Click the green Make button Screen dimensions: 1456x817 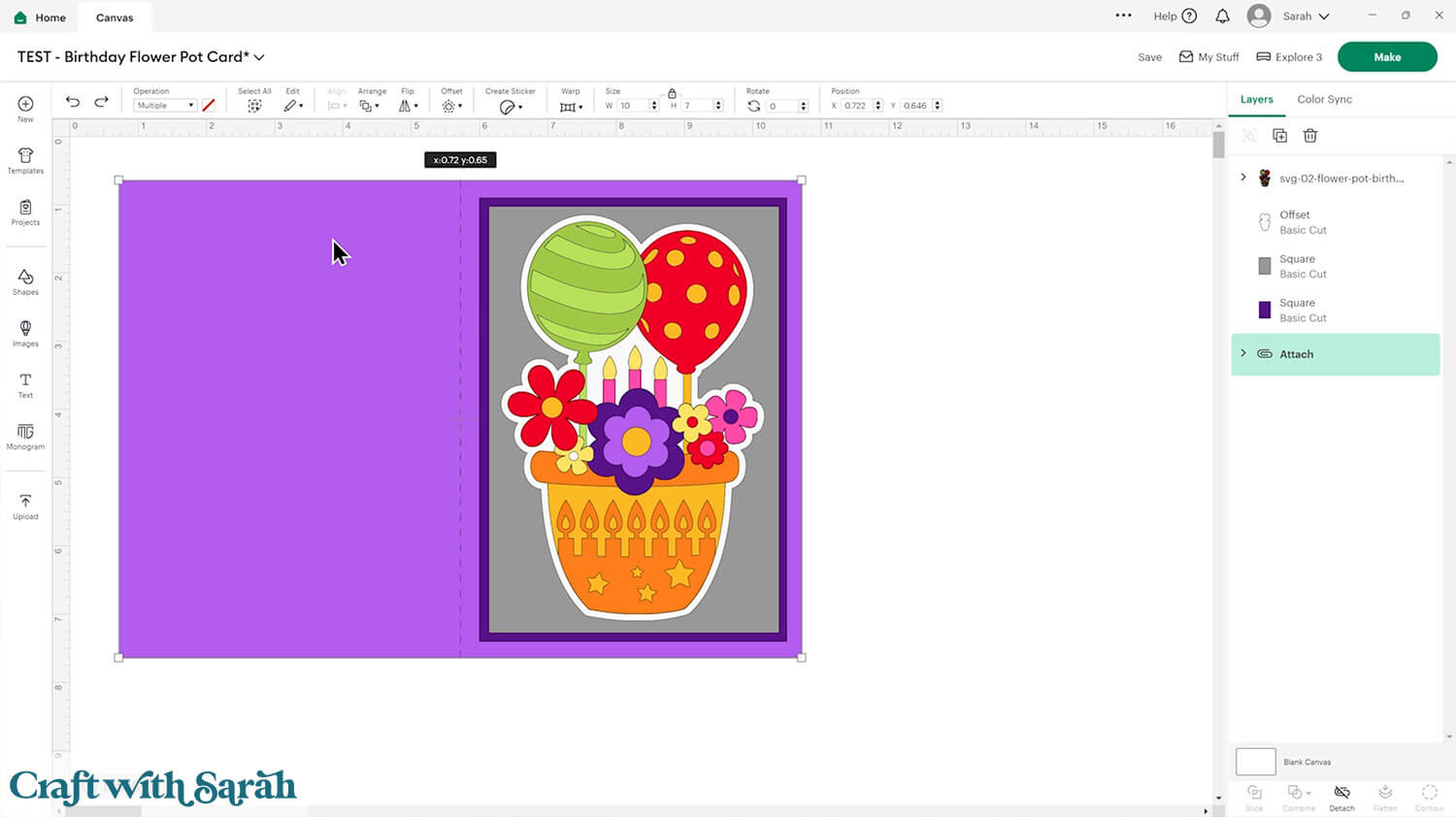click(1386, 57)
